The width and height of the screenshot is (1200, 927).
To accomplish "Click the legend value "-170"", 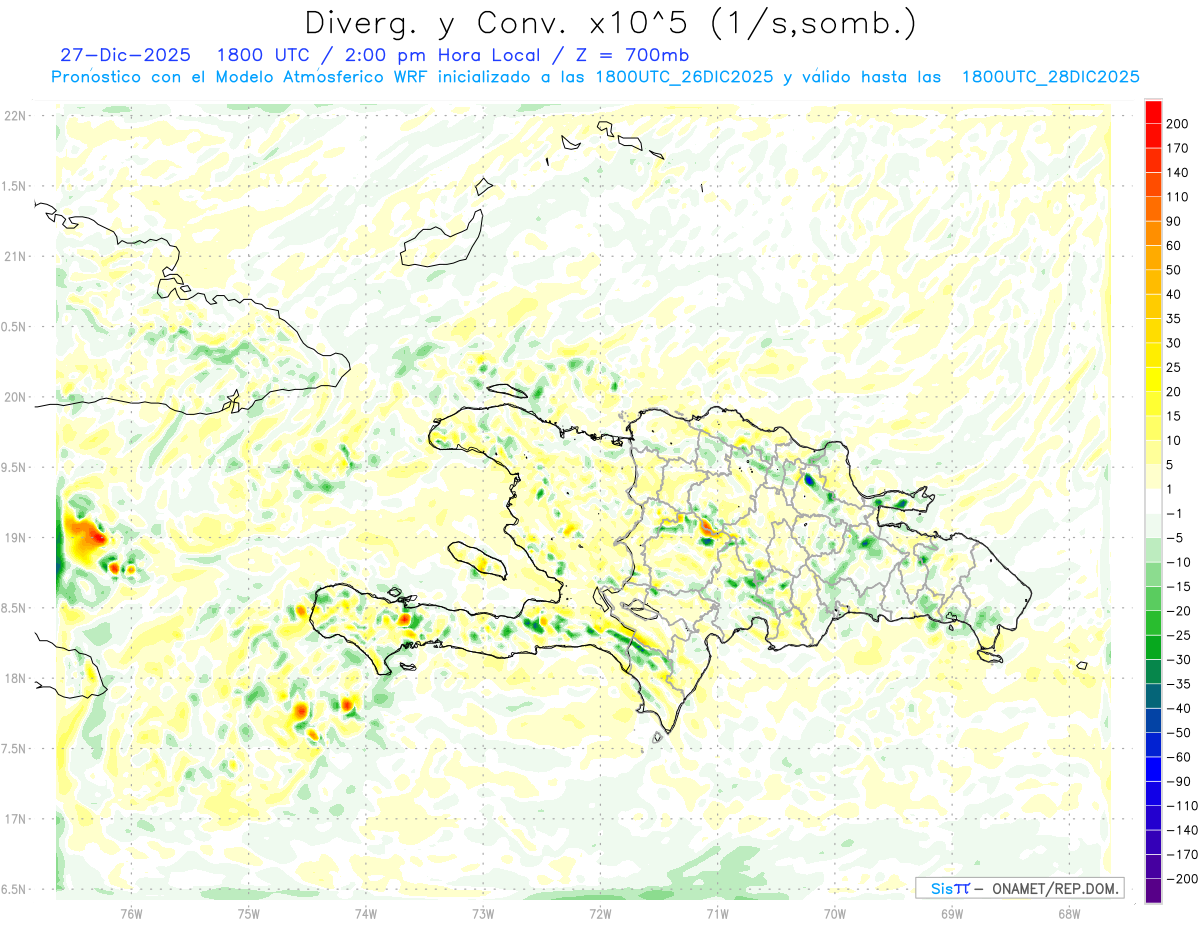I will pos(1180,854).
